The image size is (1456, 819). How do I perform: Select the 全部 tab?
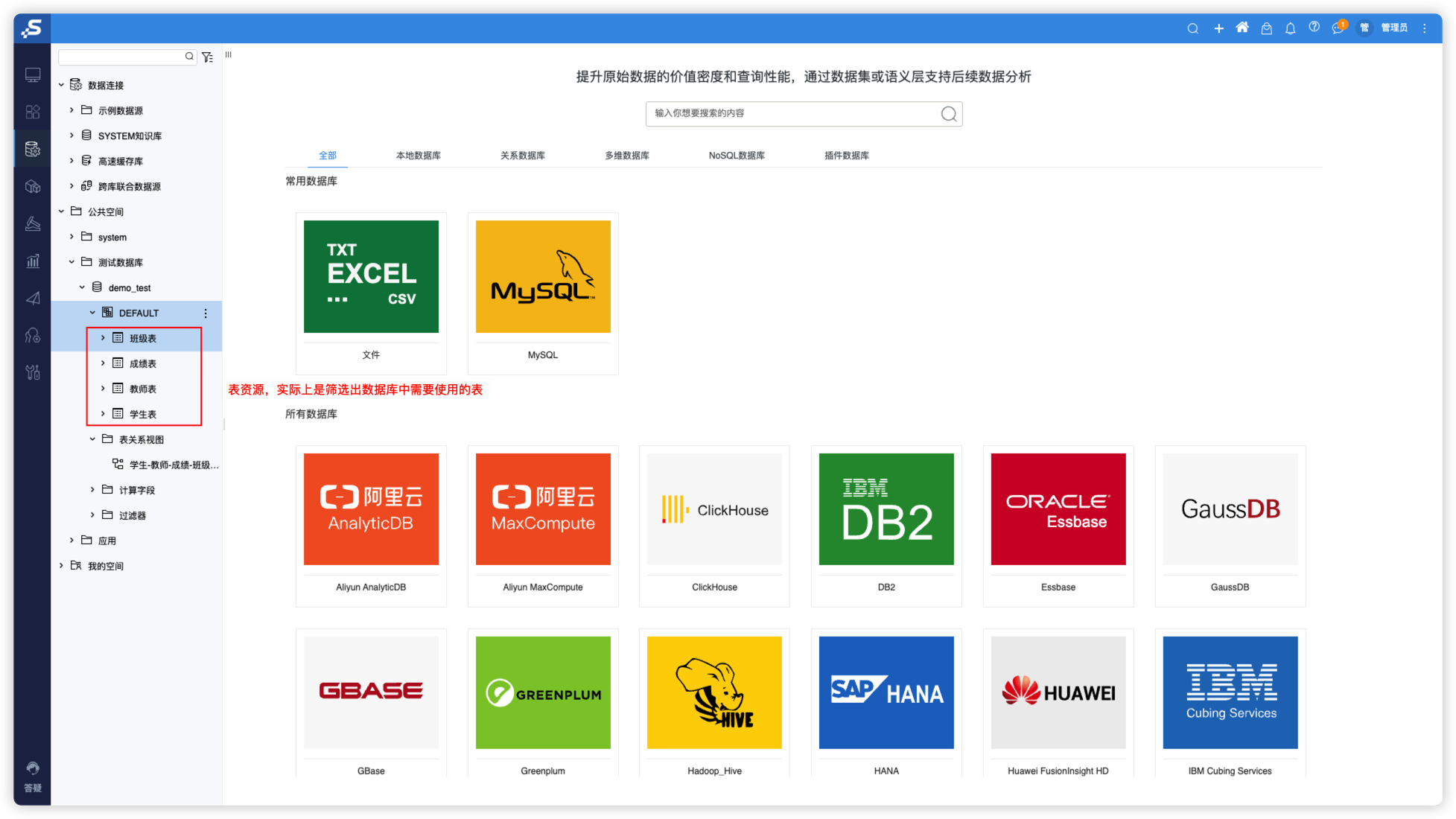328,156
